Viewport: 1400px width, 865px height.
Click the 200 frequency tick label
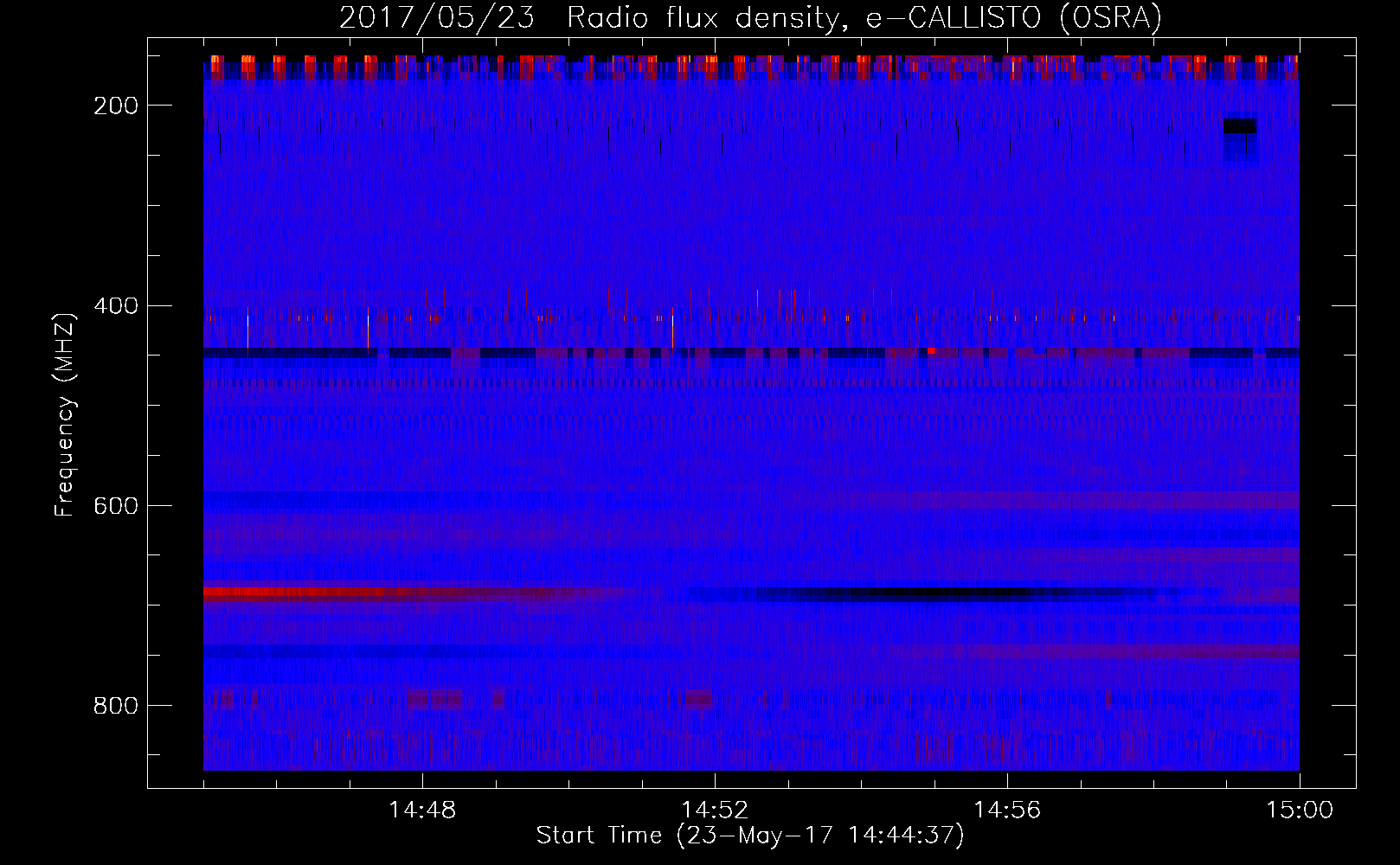coord(114,106)
